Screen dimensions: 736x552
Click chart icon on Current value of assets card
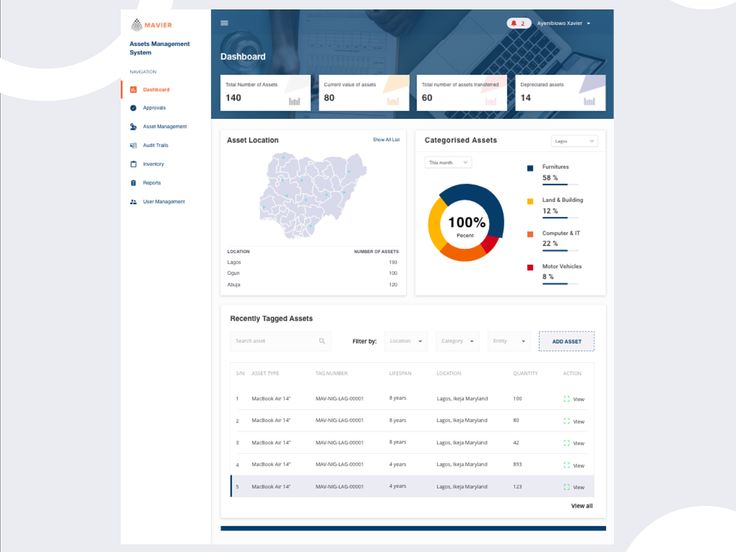pos(393,101)
